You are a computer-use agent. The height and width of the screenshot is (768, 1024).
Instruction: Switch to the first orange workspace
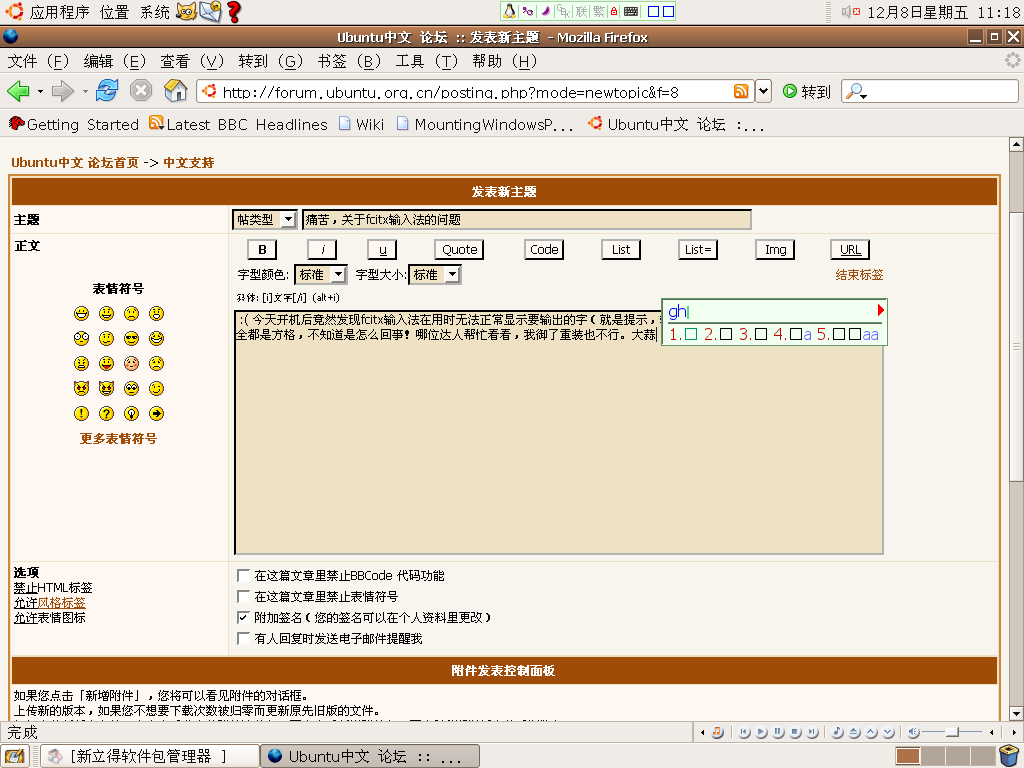point(907,756)
